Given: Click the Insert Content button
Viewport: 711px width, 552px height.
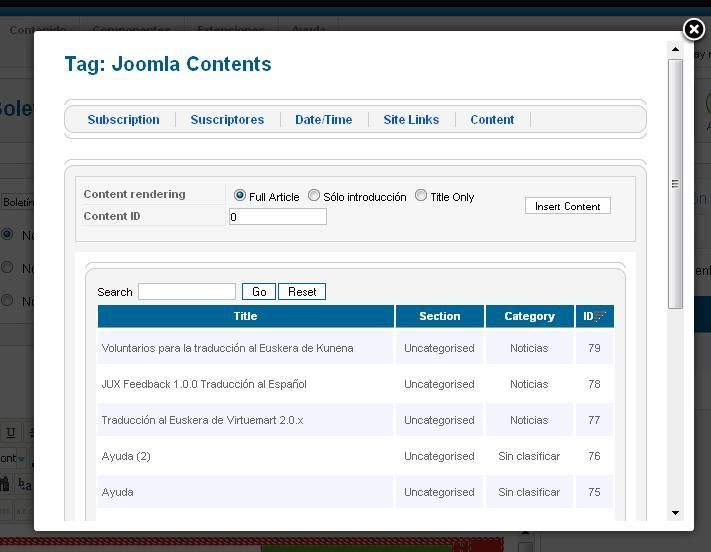Looking at the screenshot, I should [568, 206].
